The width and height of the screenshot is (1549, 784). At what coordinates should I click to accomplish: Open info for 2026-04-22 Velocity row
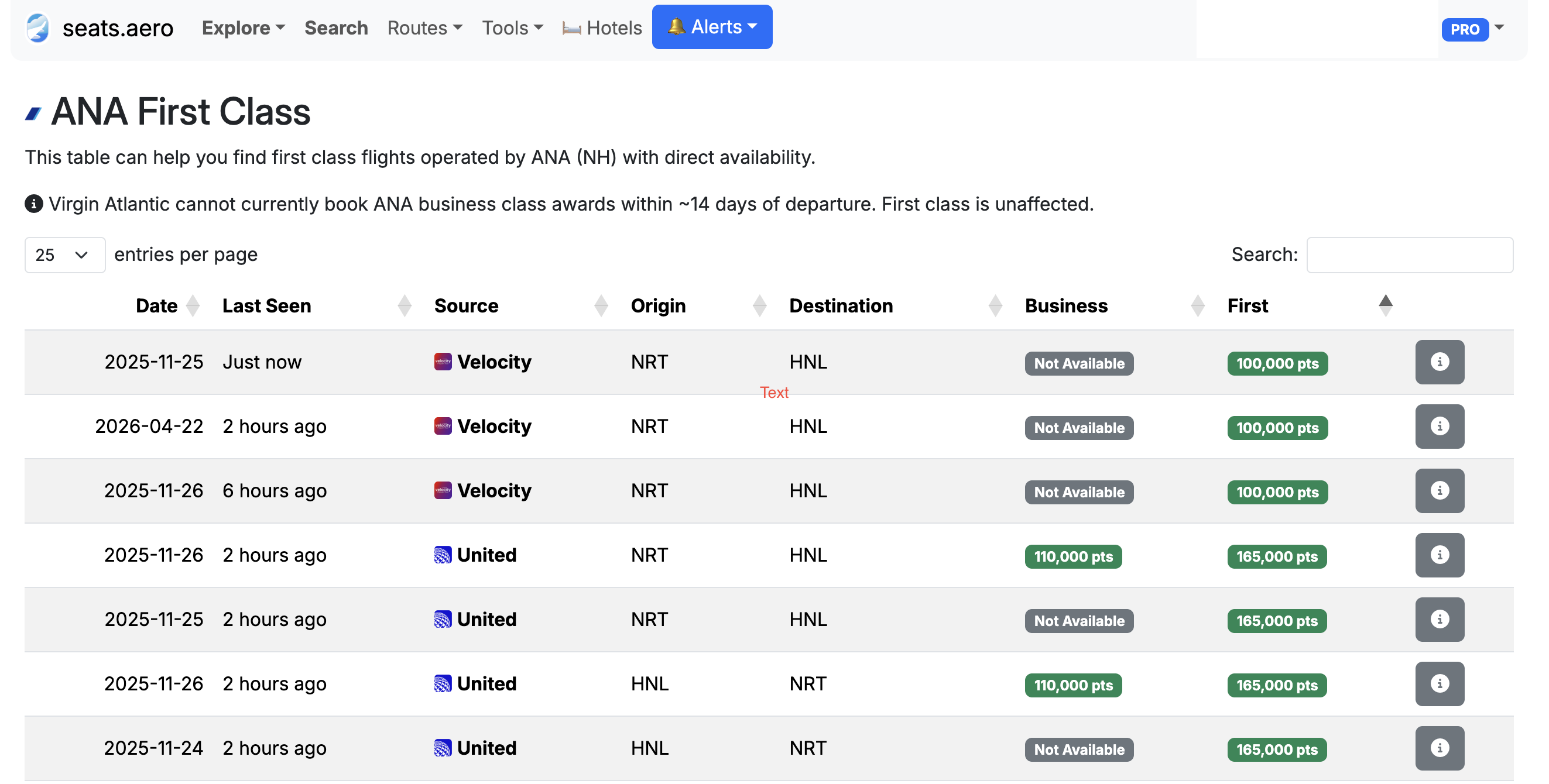pyautogui.click(x=1440, y=427)
